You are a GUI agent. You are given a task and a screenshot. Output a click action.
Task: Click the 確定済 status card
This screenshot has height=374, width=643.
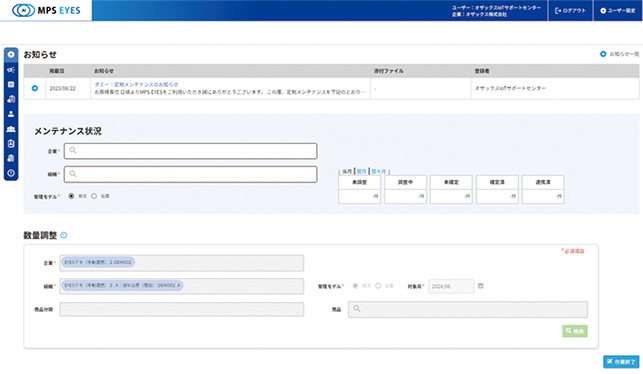(497, 189)
